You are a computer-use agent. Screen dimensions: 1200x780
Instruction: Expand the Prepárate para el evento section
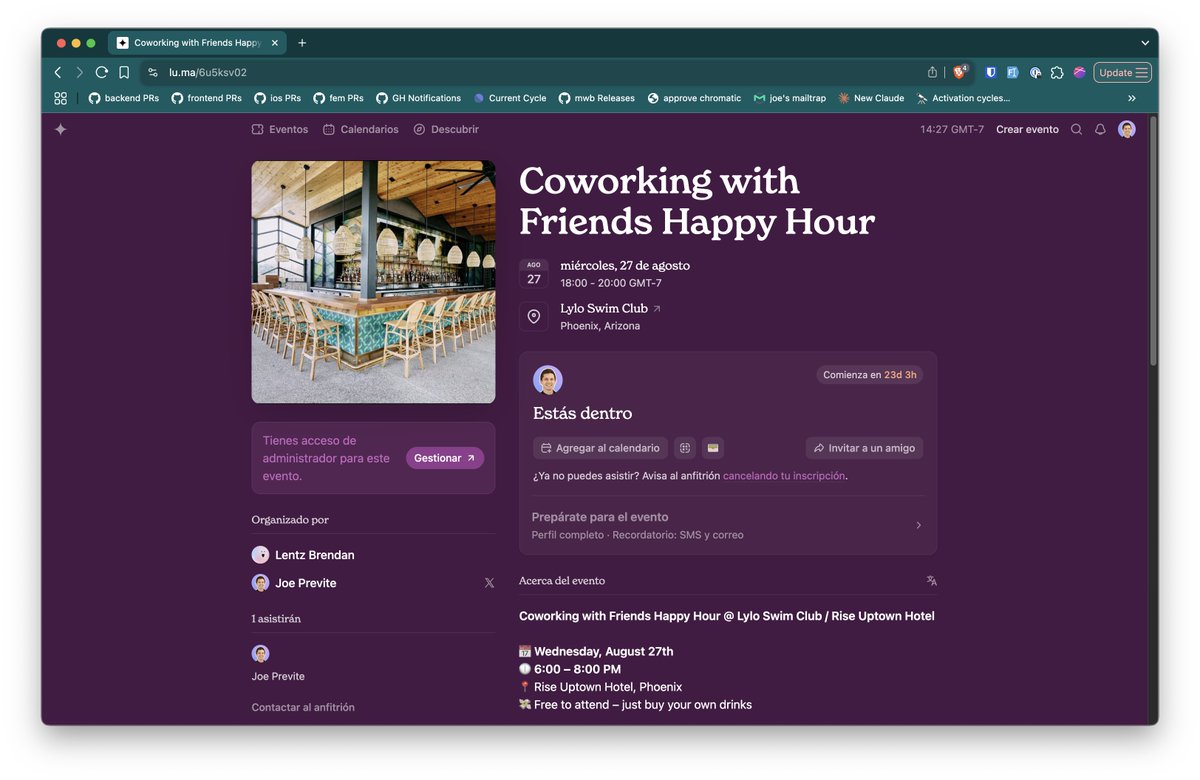(918, 524)
